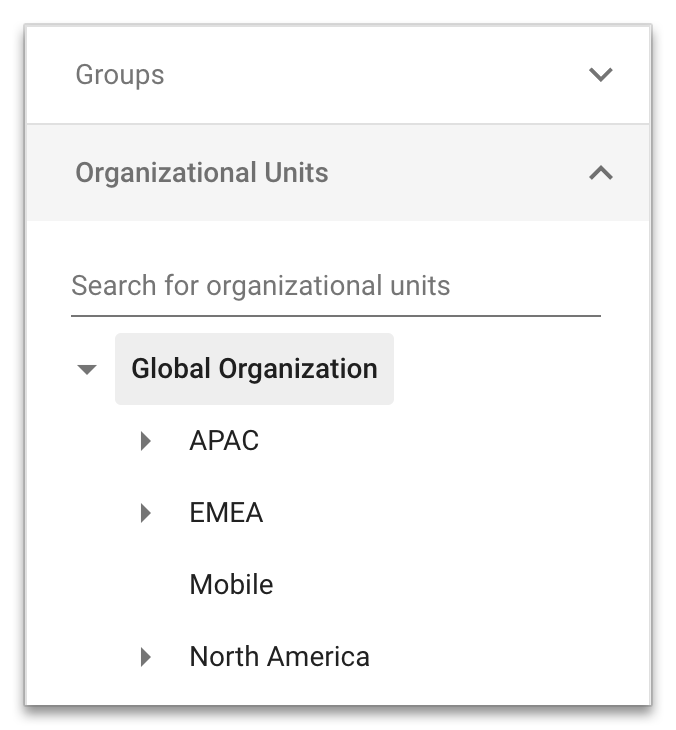Viewport: 676px width, 730px height.
Task: Expand the Groups section chevron
Action: click(600, 75)
